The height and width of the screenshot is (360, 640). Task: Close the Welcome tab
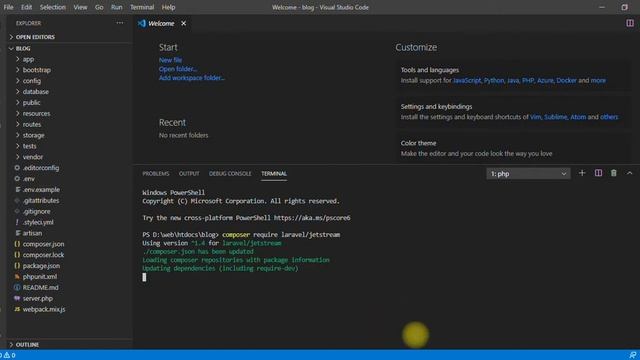pyautogui.click(x=184, y=23)
